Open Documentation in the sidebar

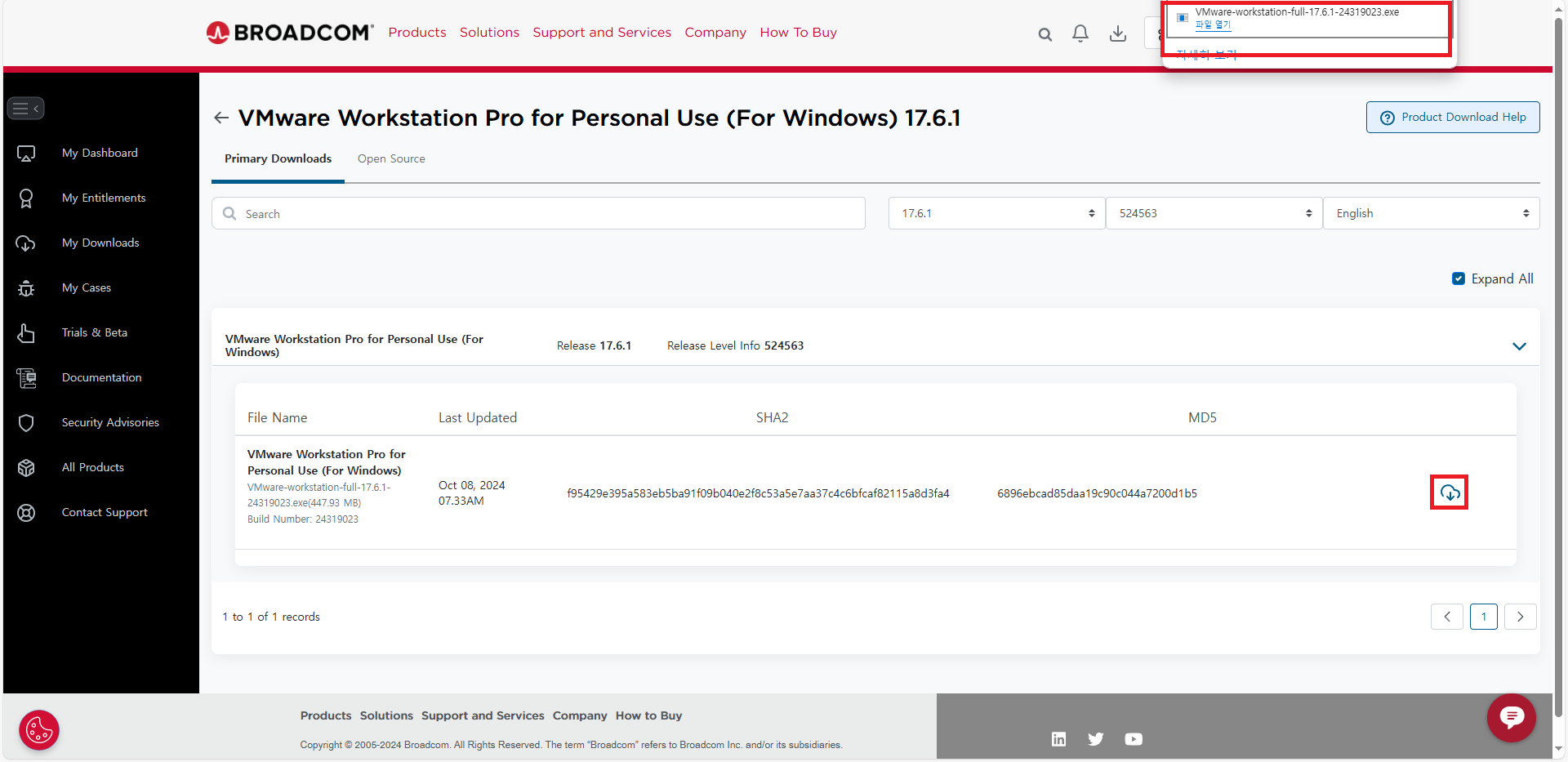(102, 377)
